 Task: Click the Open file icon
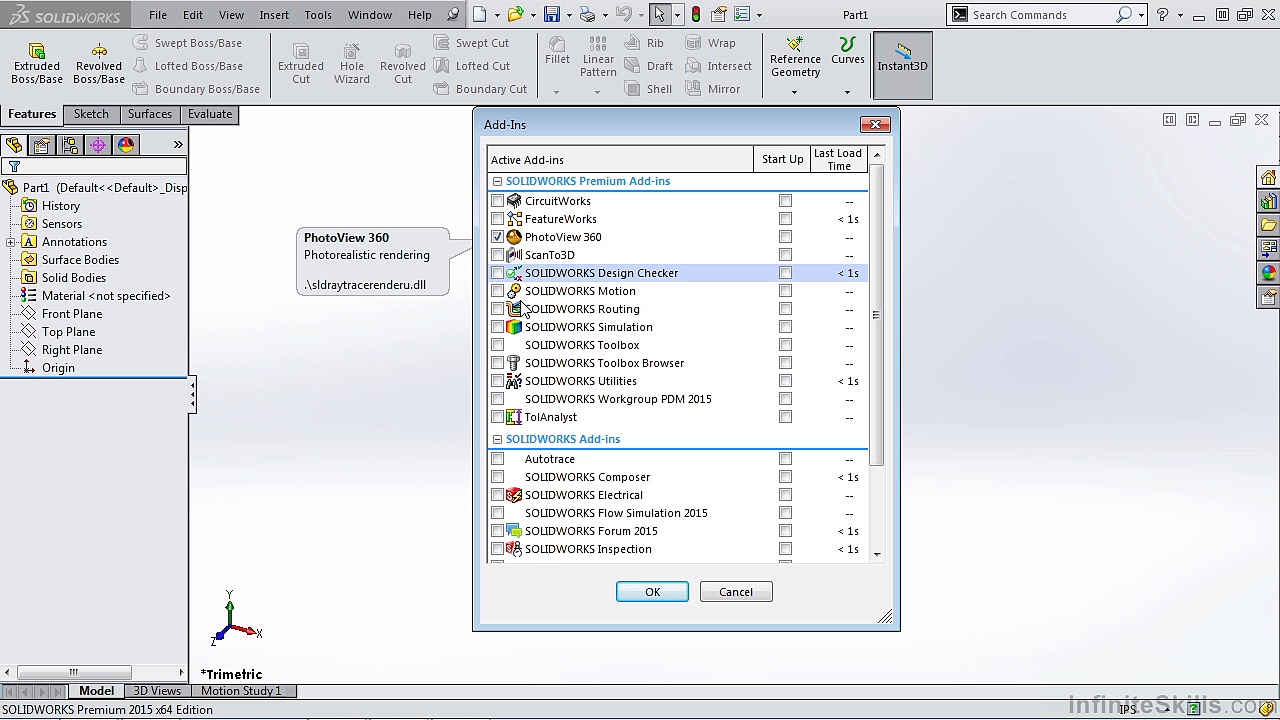click(x=515, y=14)
